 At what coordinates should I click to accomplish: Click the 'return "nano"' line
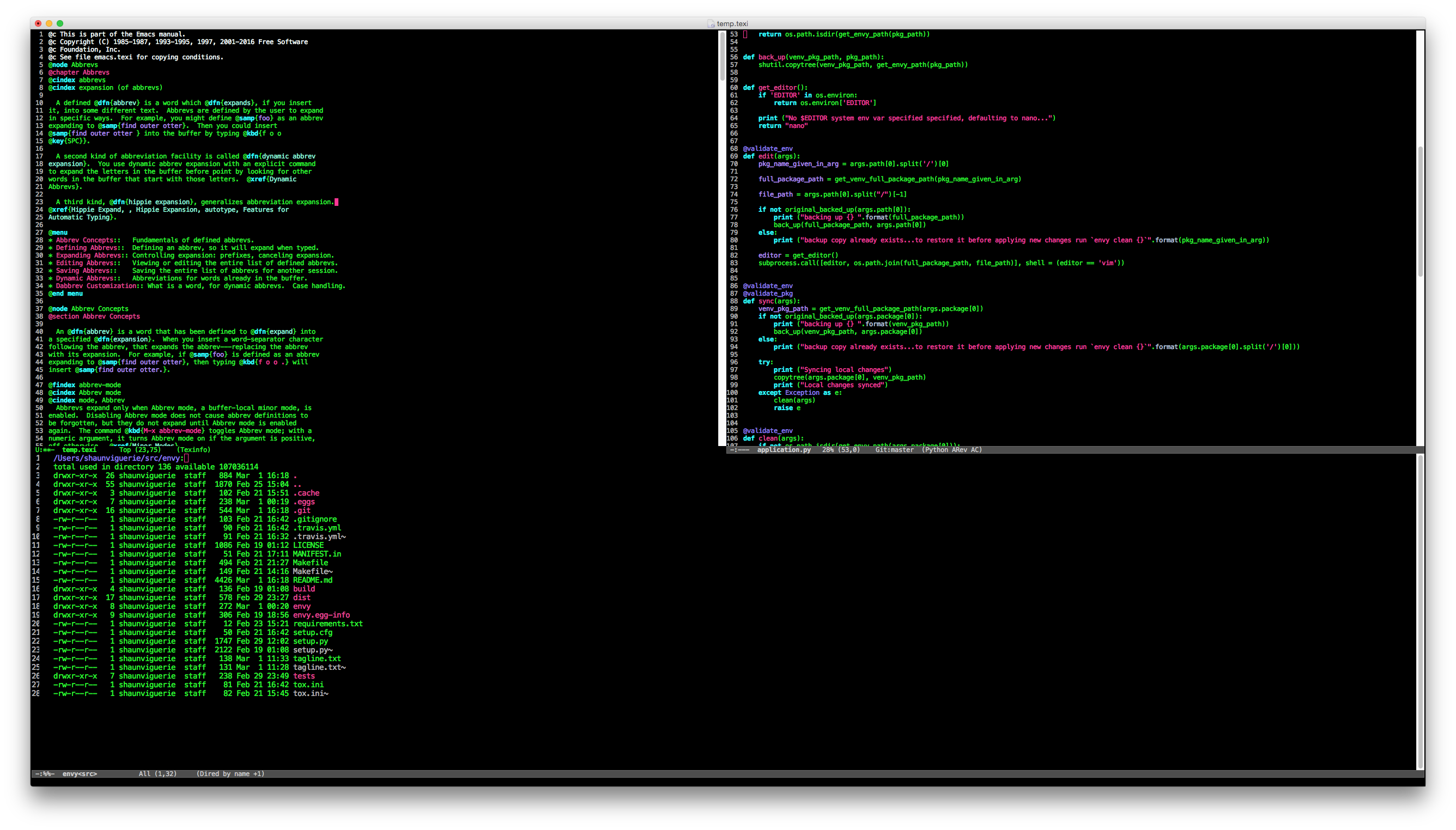coord(782,126)
